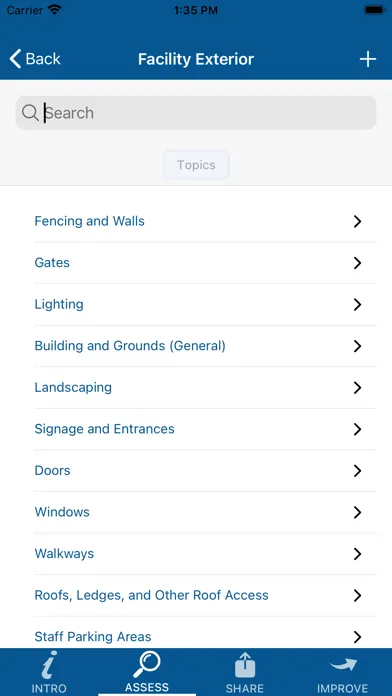Open chevron for Roofs, Ledges, and Other Roof Access

tap(357, 595)
